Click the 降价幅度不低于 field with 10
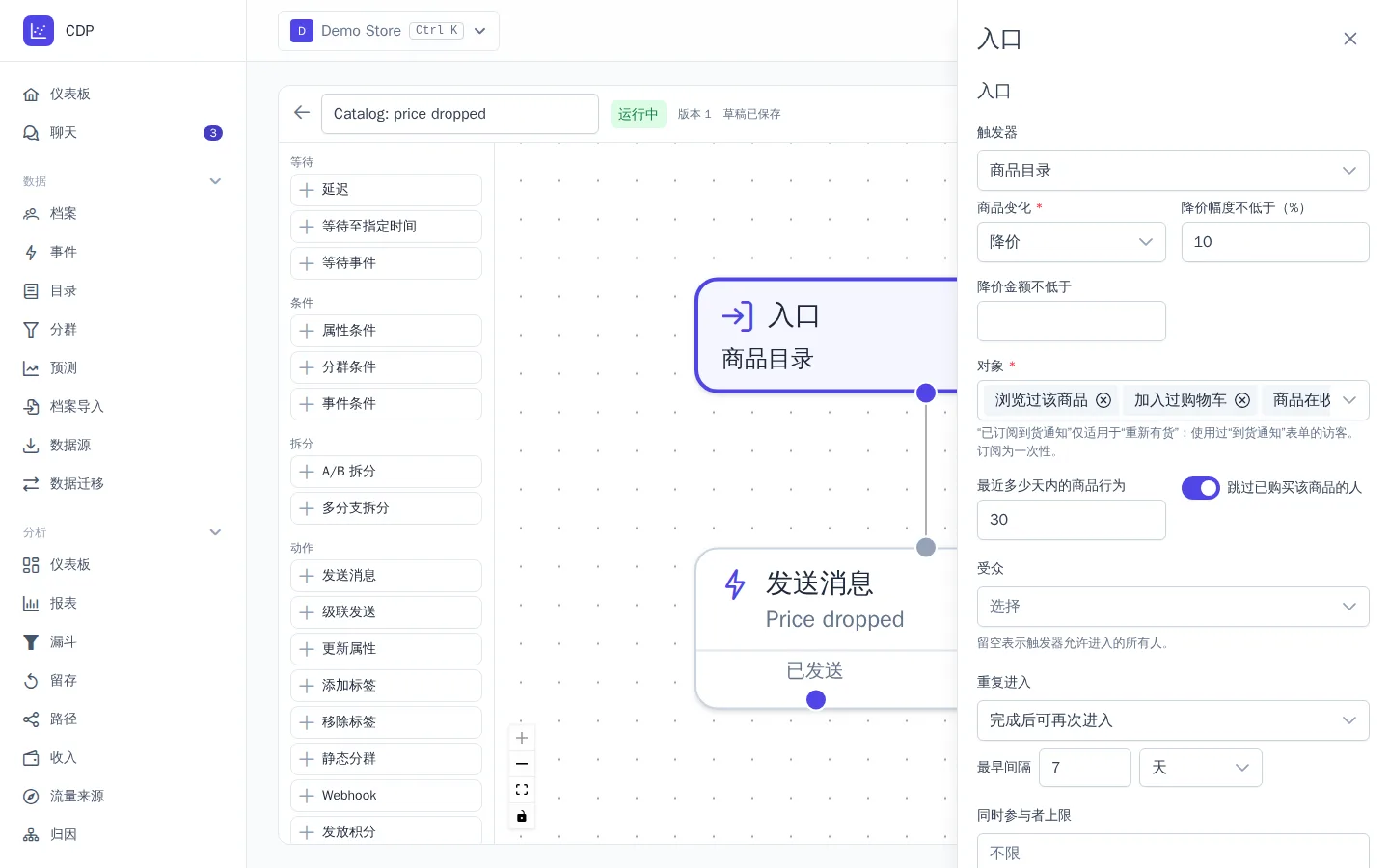 (x=1275, y=242)
